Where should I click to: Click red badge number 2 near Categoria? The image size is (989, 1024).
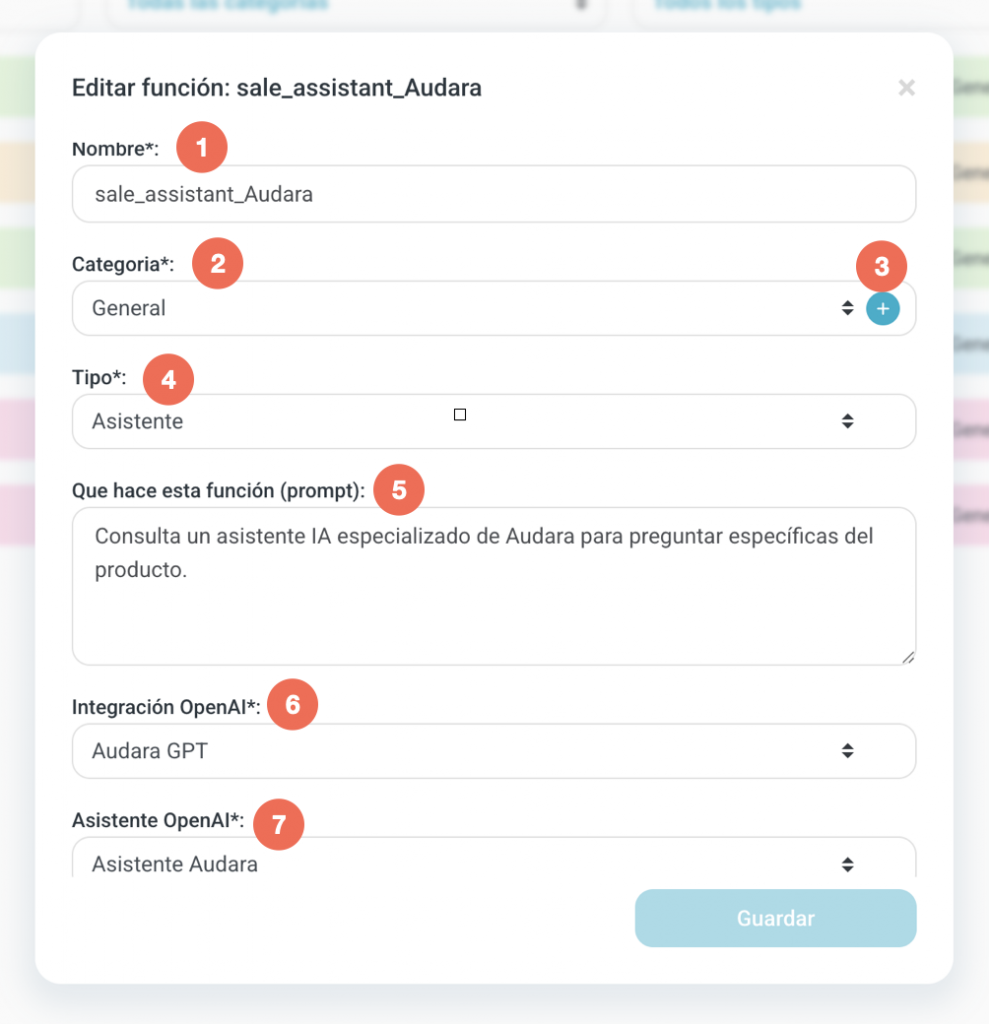tap(218, 264)
